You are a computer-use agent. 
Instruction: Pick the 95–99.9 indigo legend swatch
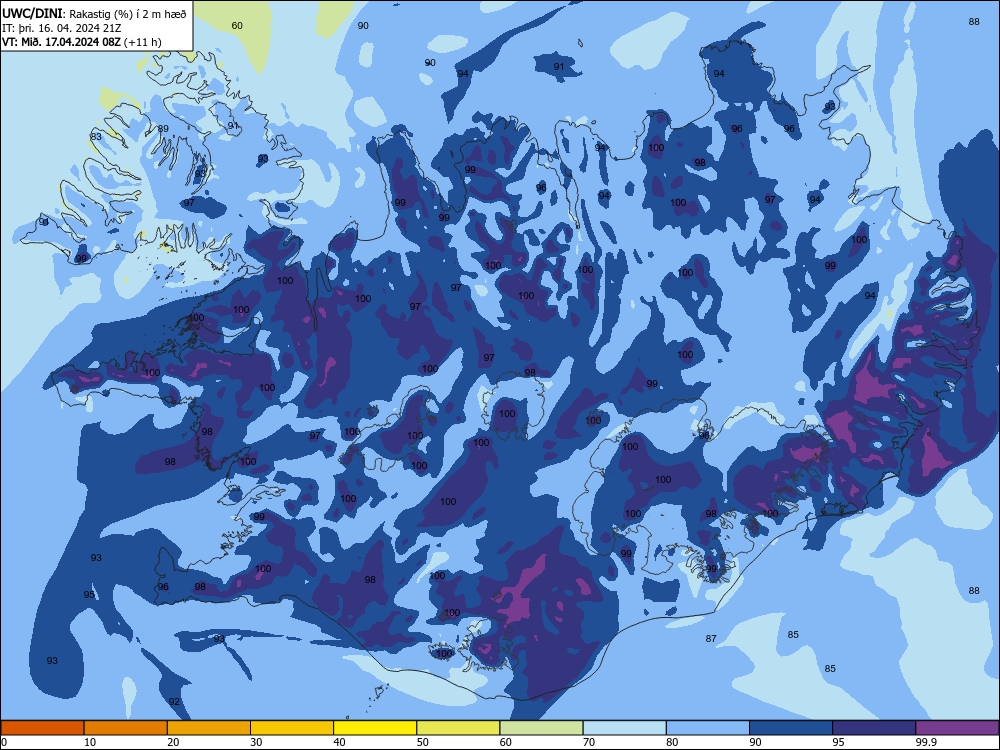click(x=874, y=728)
